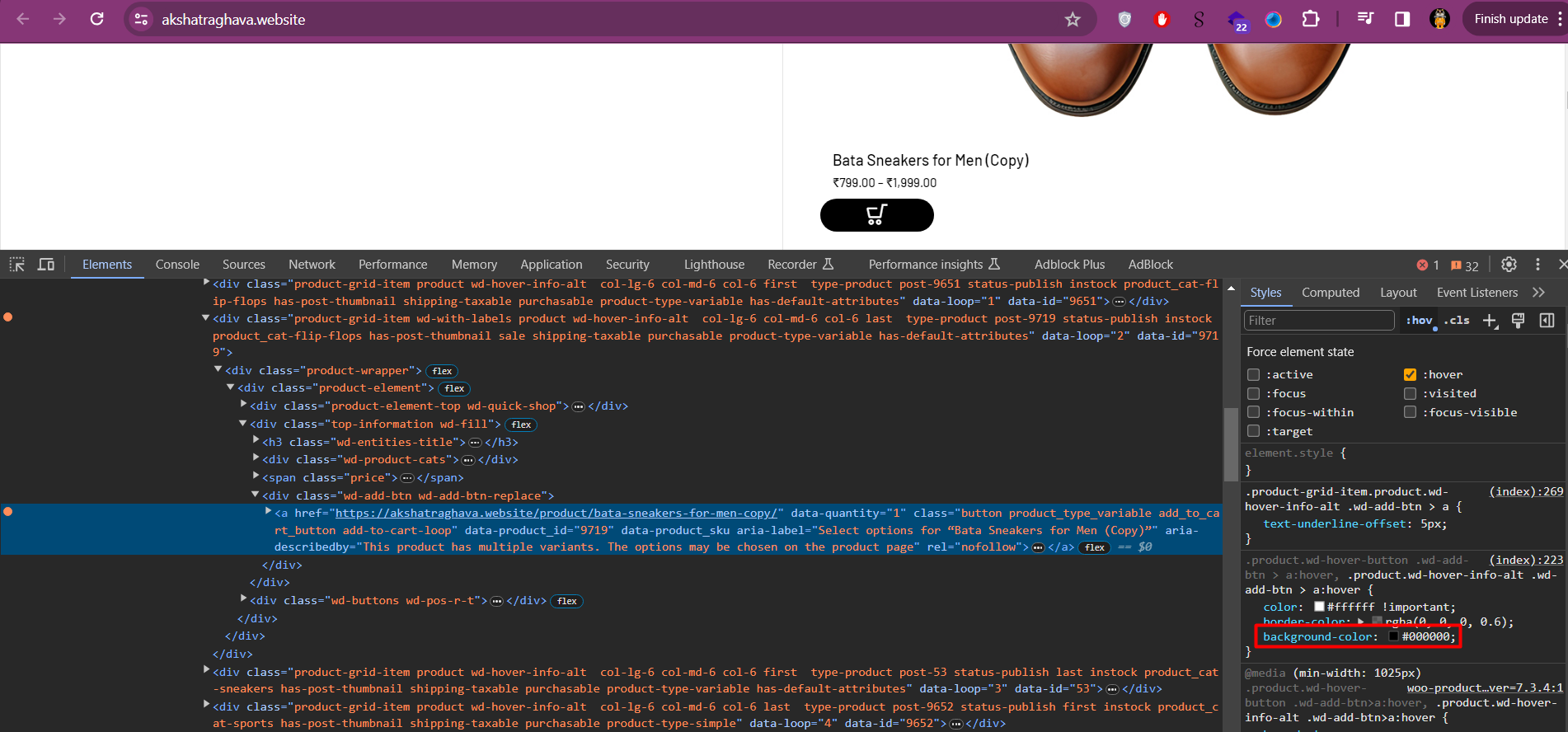1568x732 pixels.
Task: Switch to the Sources tab
Action: [244, 265]
